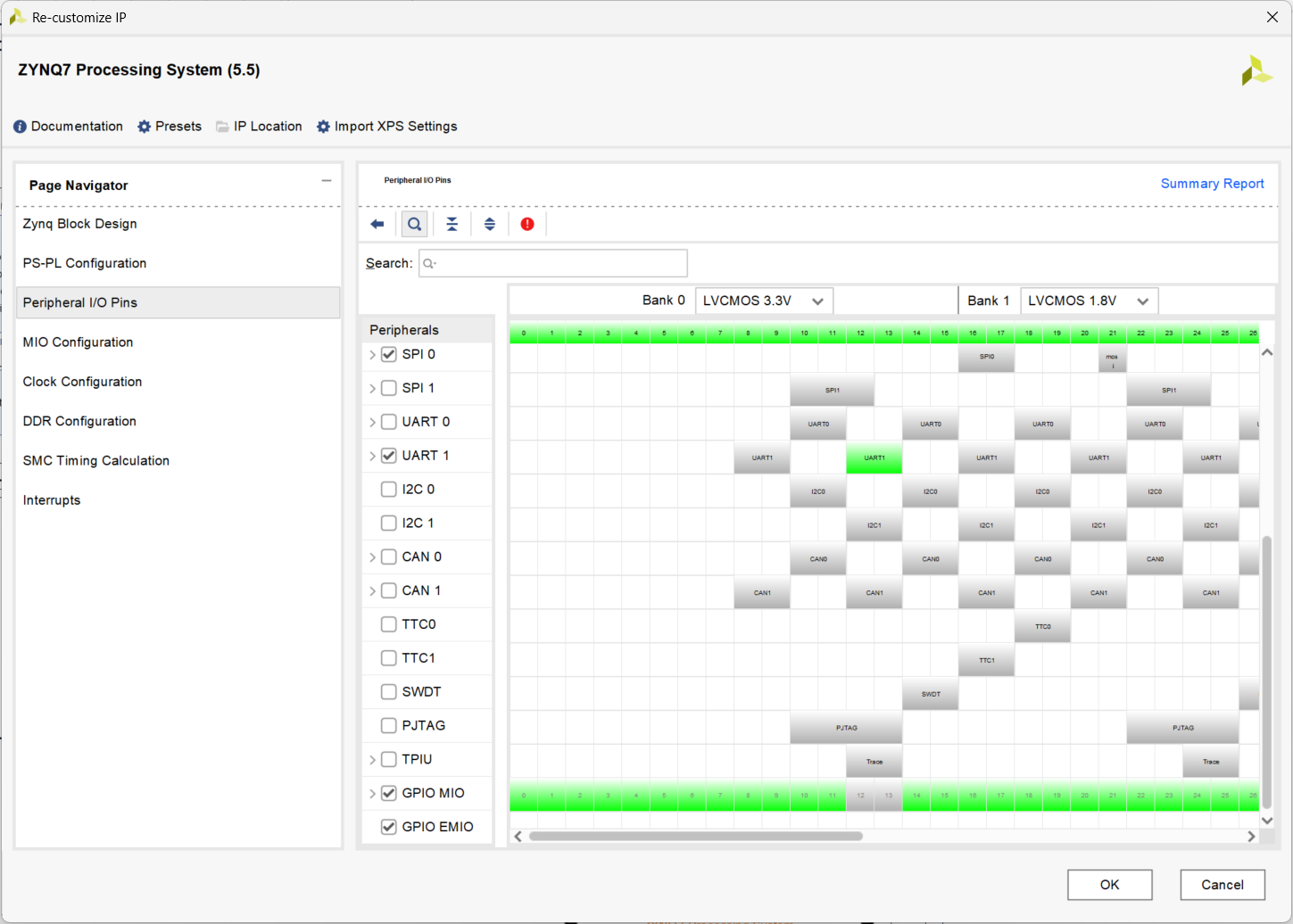Uncheck the GPIO MIO checkbox

tap(389, 793)
